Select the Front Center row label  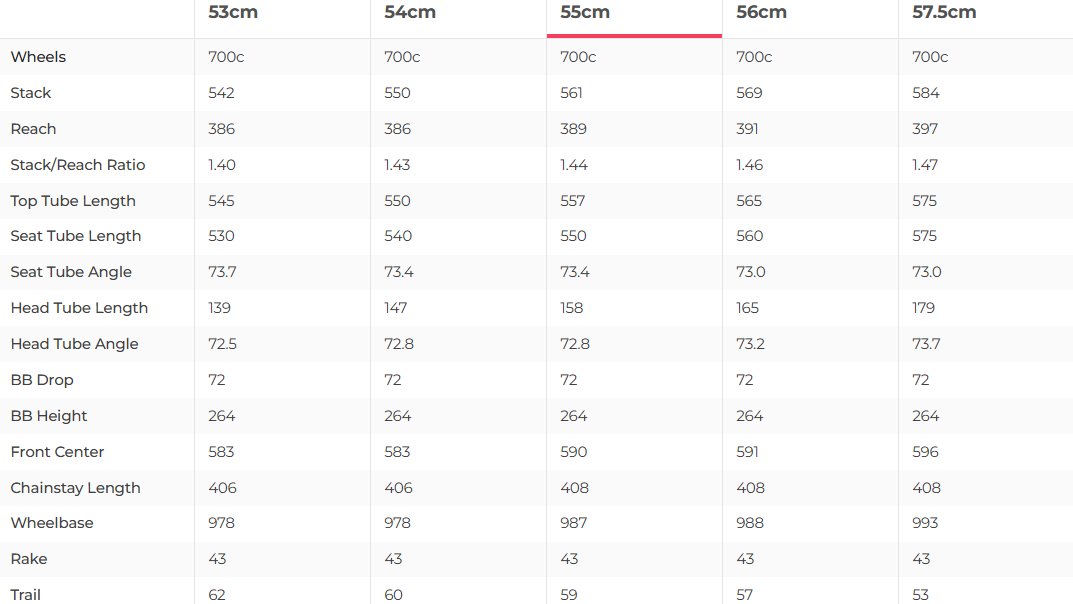57,452
